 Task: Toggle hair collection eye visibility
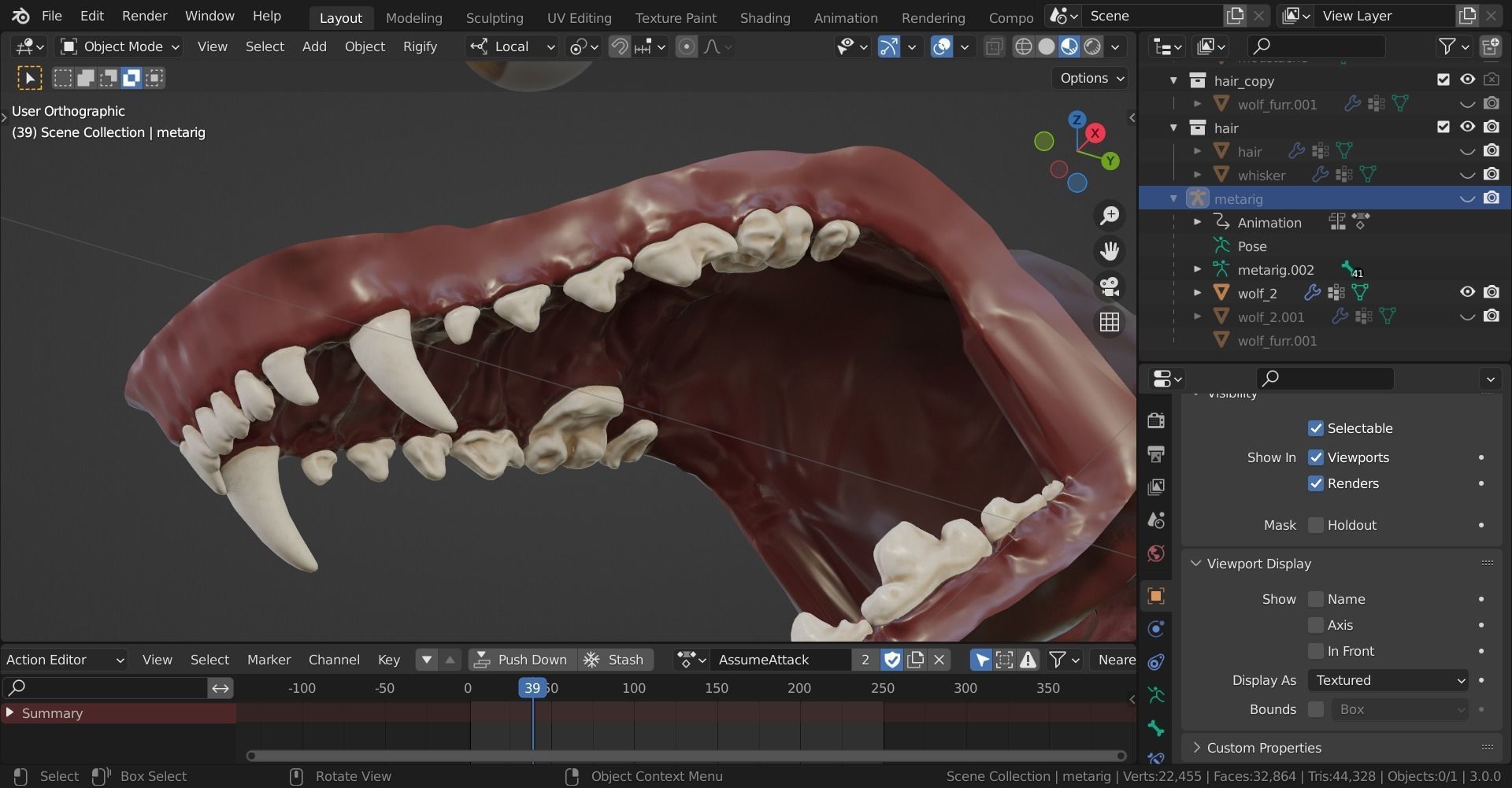pos(1467,127)
